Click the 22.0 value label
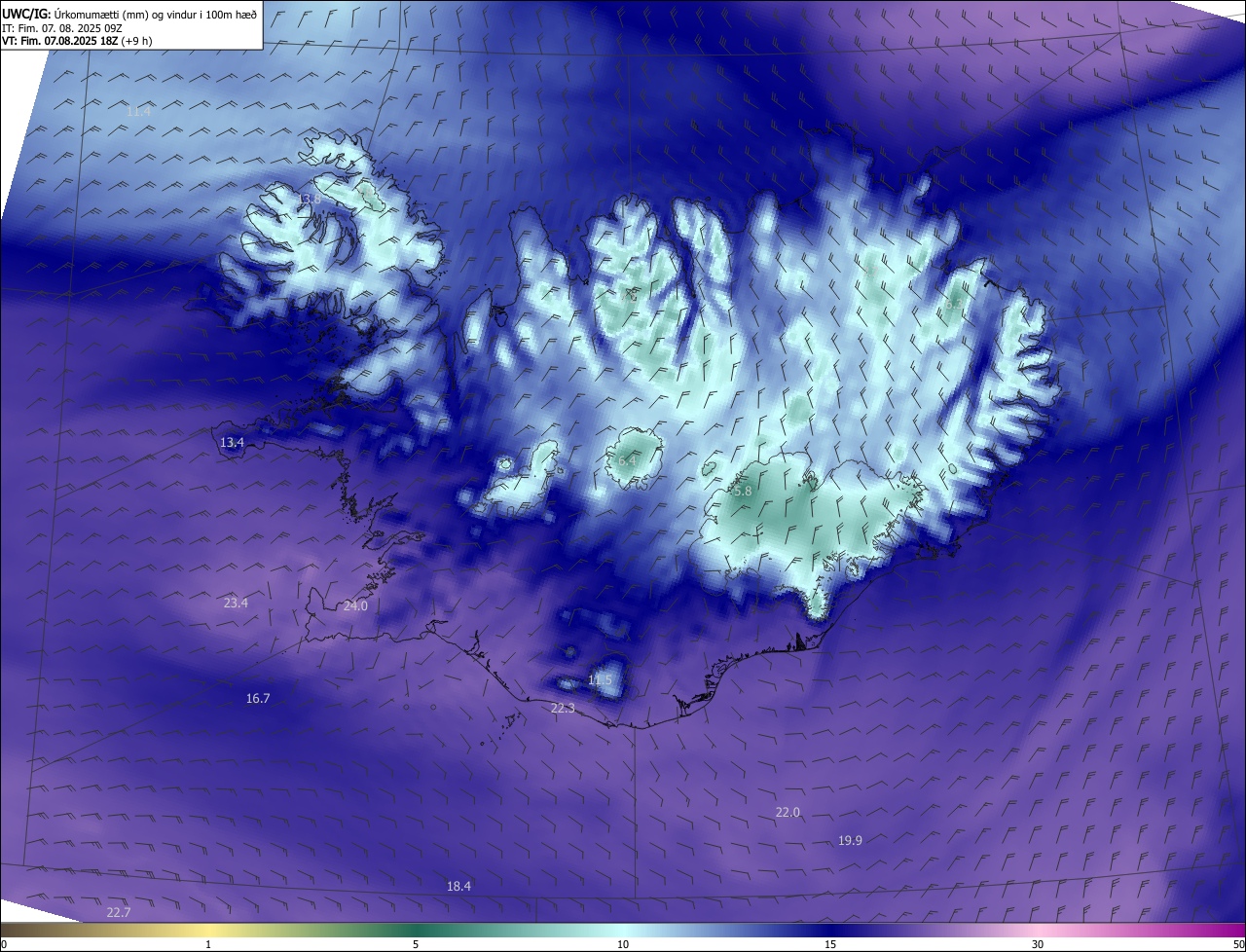The height and width of the screenshot is (952, 1246). (788, 813)
